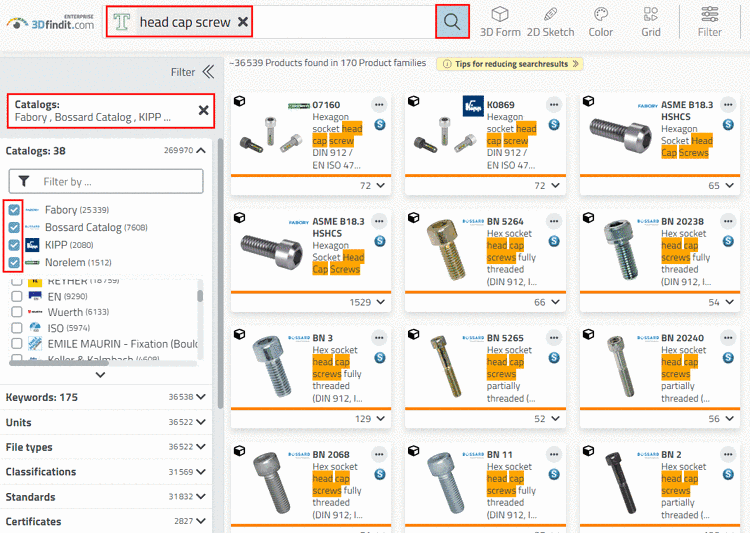Check the Wuerth catalog checkbox

17,312
